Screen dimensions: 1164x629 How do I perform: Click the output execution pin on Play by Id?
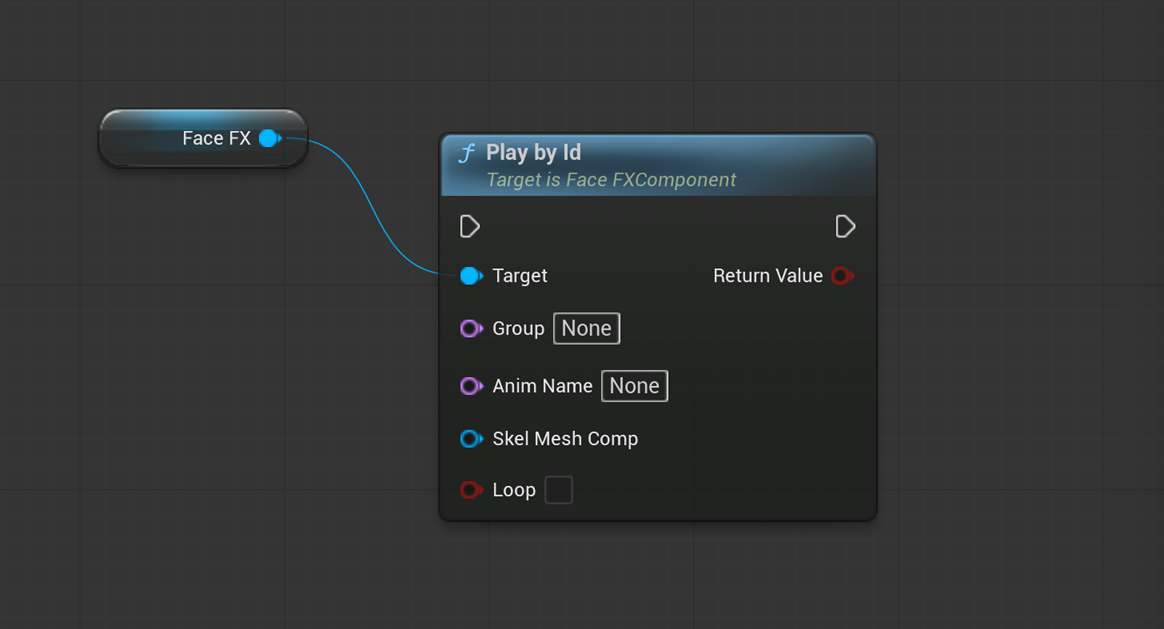click(x=845, y=226)
